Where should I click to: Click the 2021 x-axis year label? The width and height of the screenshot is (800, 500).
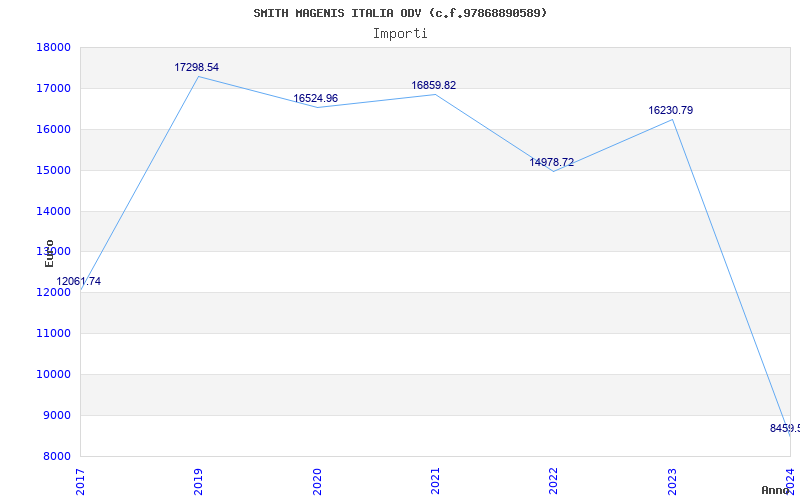coord(435,481)
